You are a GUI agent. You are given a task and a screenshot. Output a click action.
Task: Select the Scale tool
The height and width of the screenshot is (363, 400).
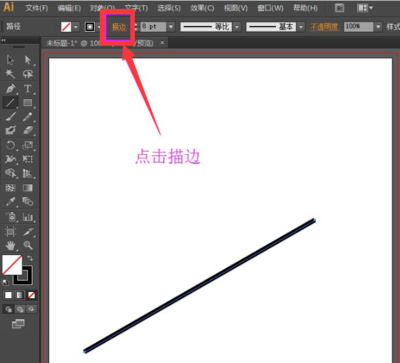click(28, 145)
